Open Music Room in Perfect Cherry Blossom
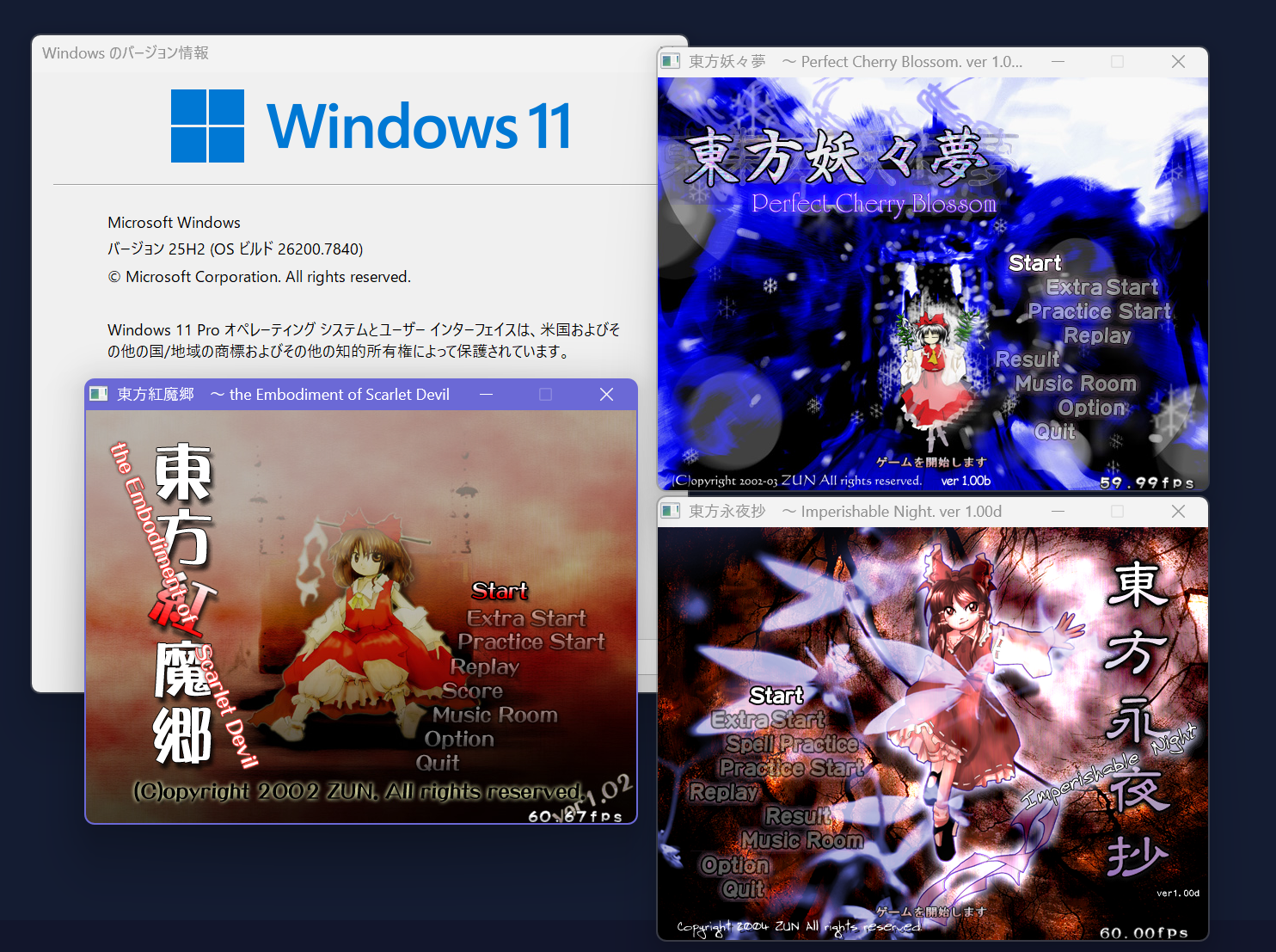1276x952 pixels. [x=1075, y=384]
